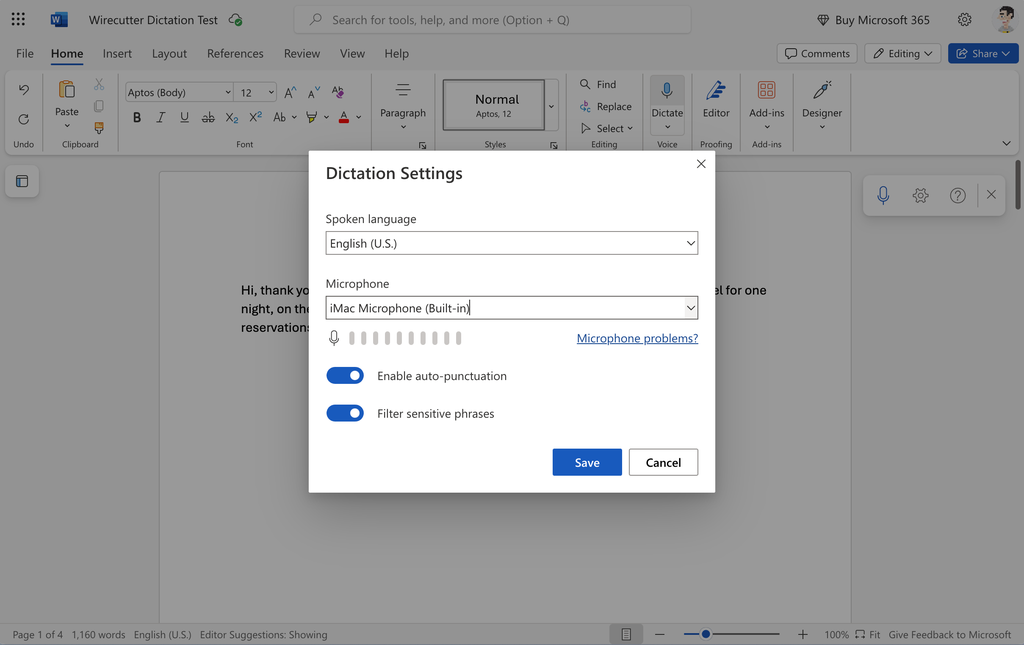Click the search box for tools and help
This screenshot has width=1024, height=645.
492,20
